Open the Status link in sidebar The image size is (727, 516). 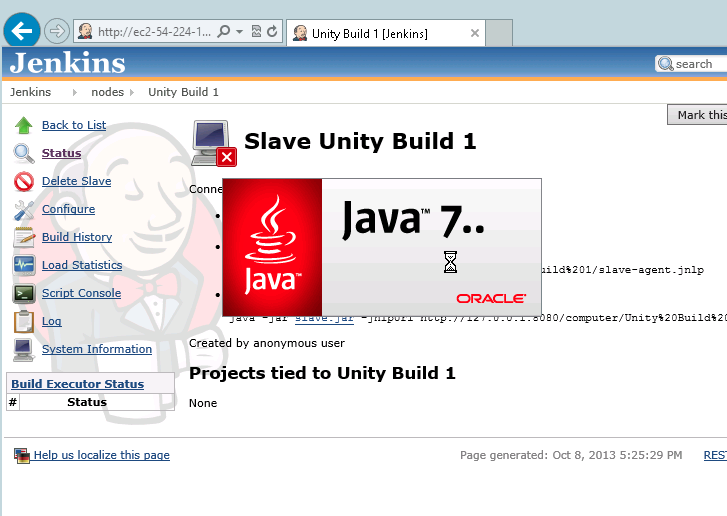point(61,153)
